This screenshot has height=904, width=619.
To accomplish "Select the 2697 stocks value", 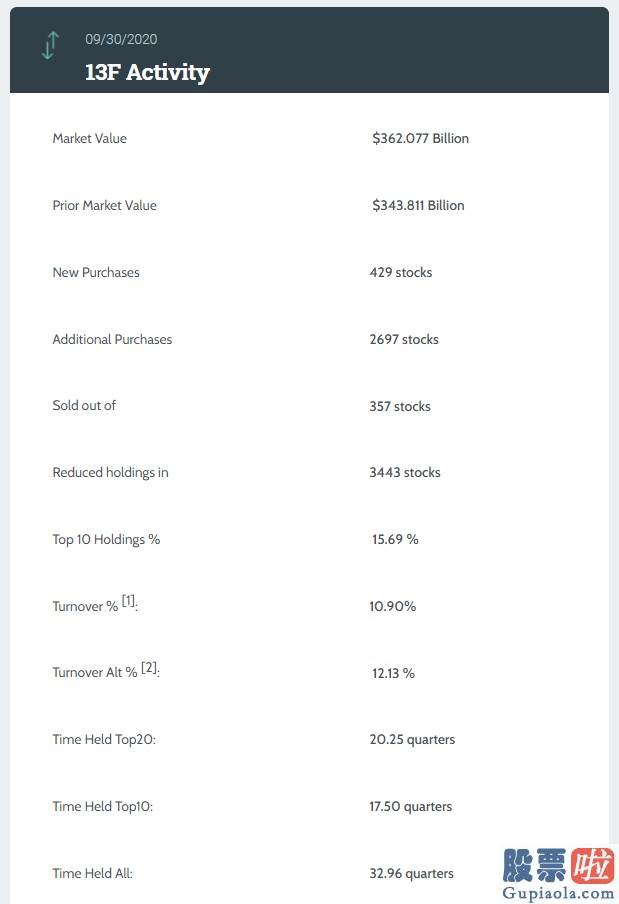I will click(404, 339).
